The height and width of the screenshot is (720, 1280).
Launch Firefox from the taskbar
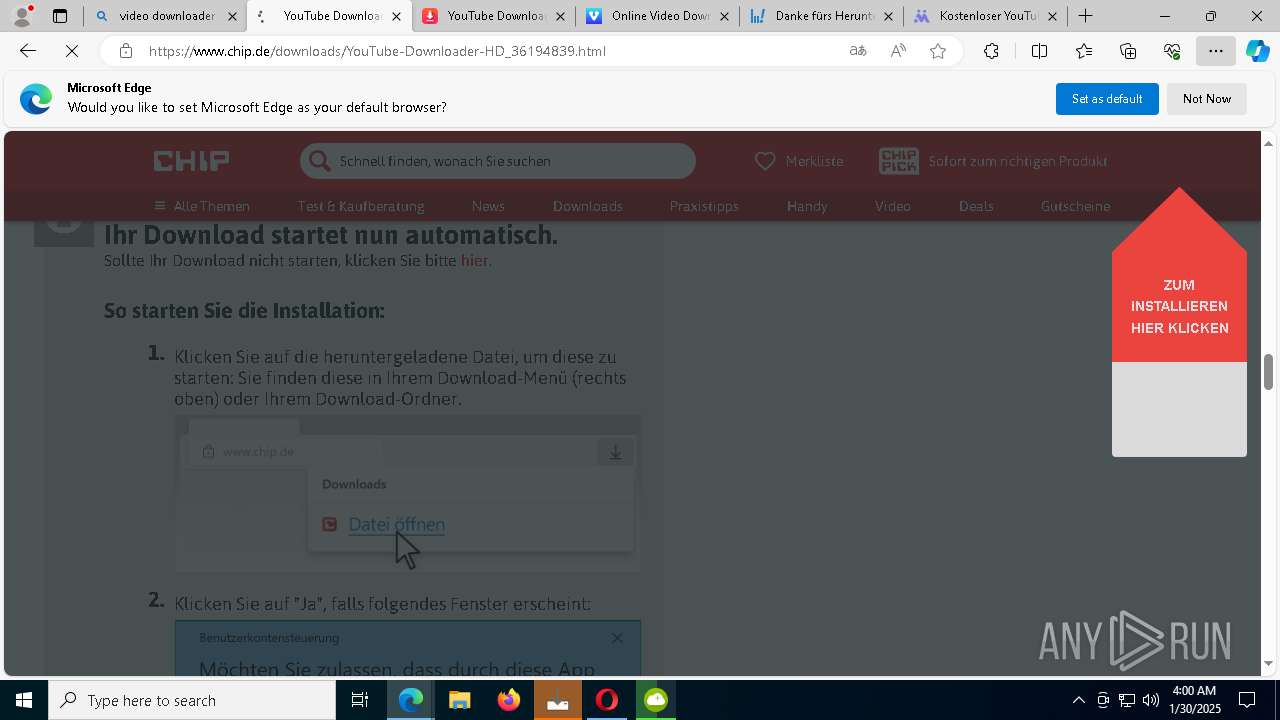click(509, 700)
